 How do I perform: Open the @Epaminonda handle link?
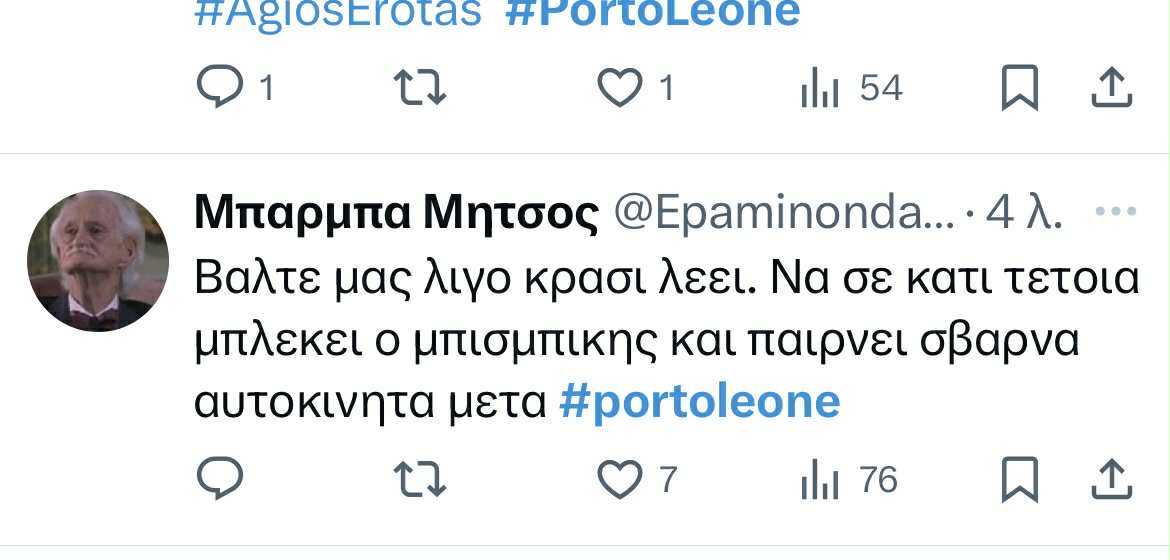click(x=783, y=215)
